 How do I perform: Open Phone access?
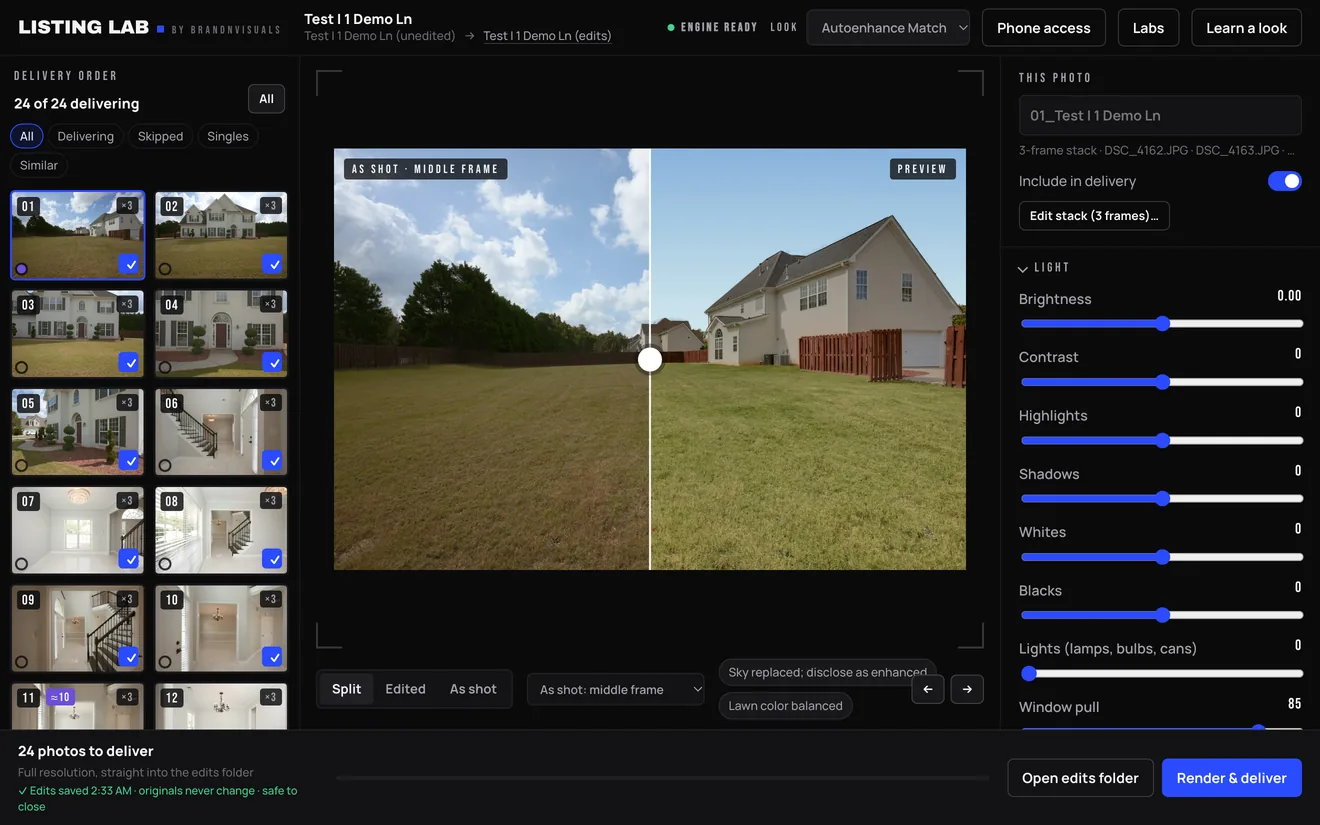tap(1044, 28)
